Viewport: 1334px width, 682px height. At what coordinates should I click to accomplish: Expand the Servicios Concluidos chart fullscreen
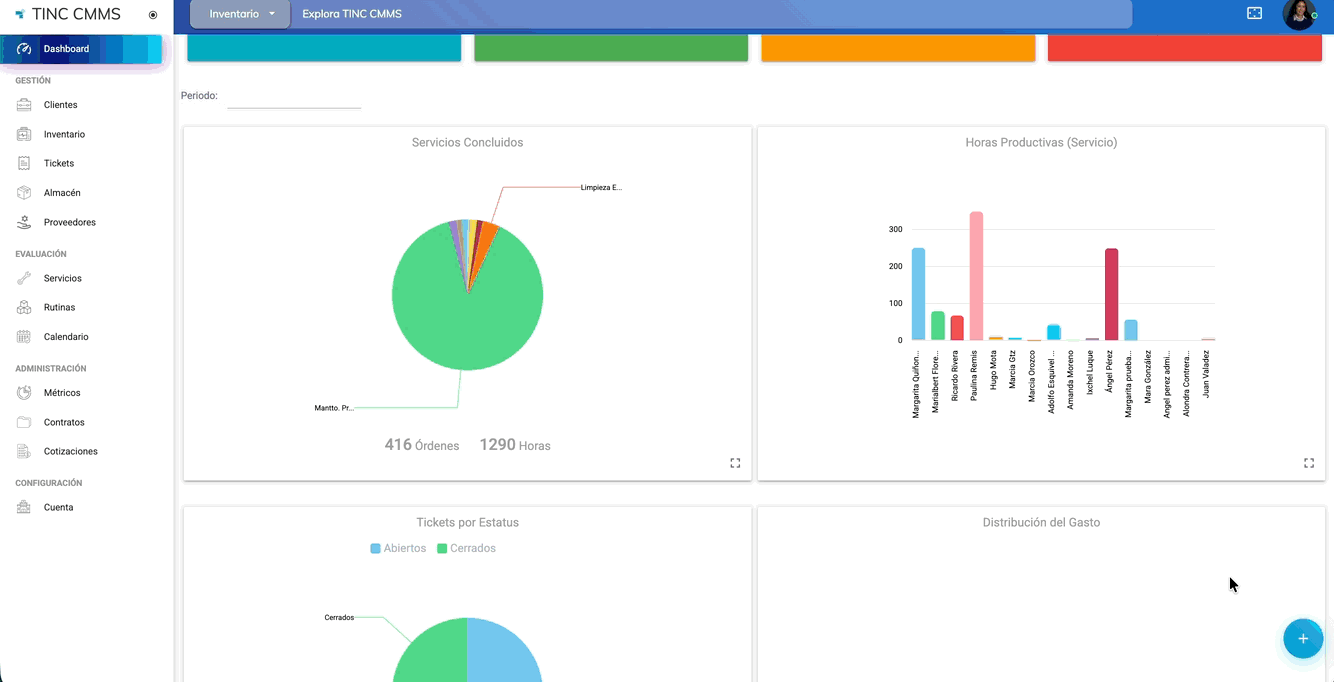pos(735,463)
